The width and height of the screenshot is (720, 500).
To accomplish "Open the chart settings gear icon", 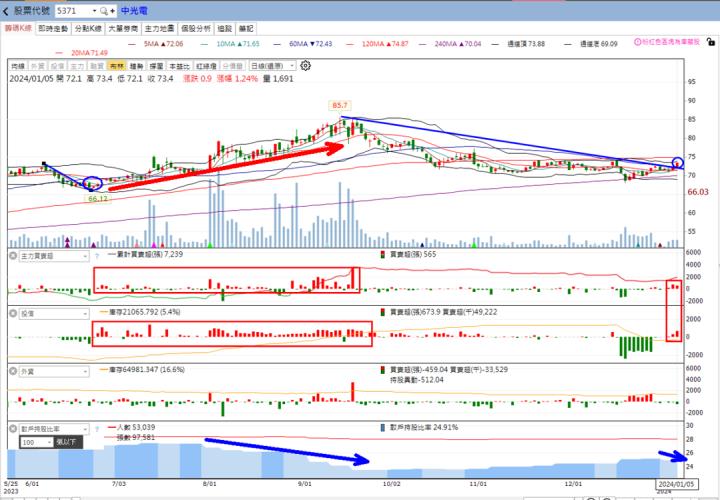I will pyautogui.click(x=306, y=65).
